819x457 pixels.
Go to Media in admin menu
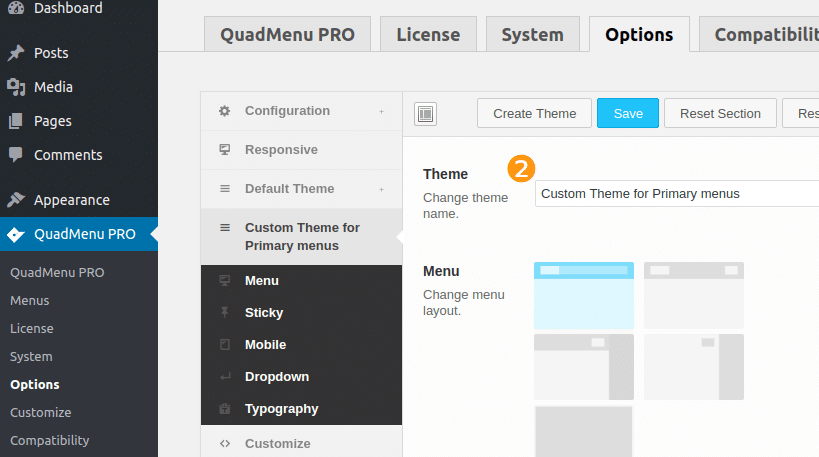53,87
